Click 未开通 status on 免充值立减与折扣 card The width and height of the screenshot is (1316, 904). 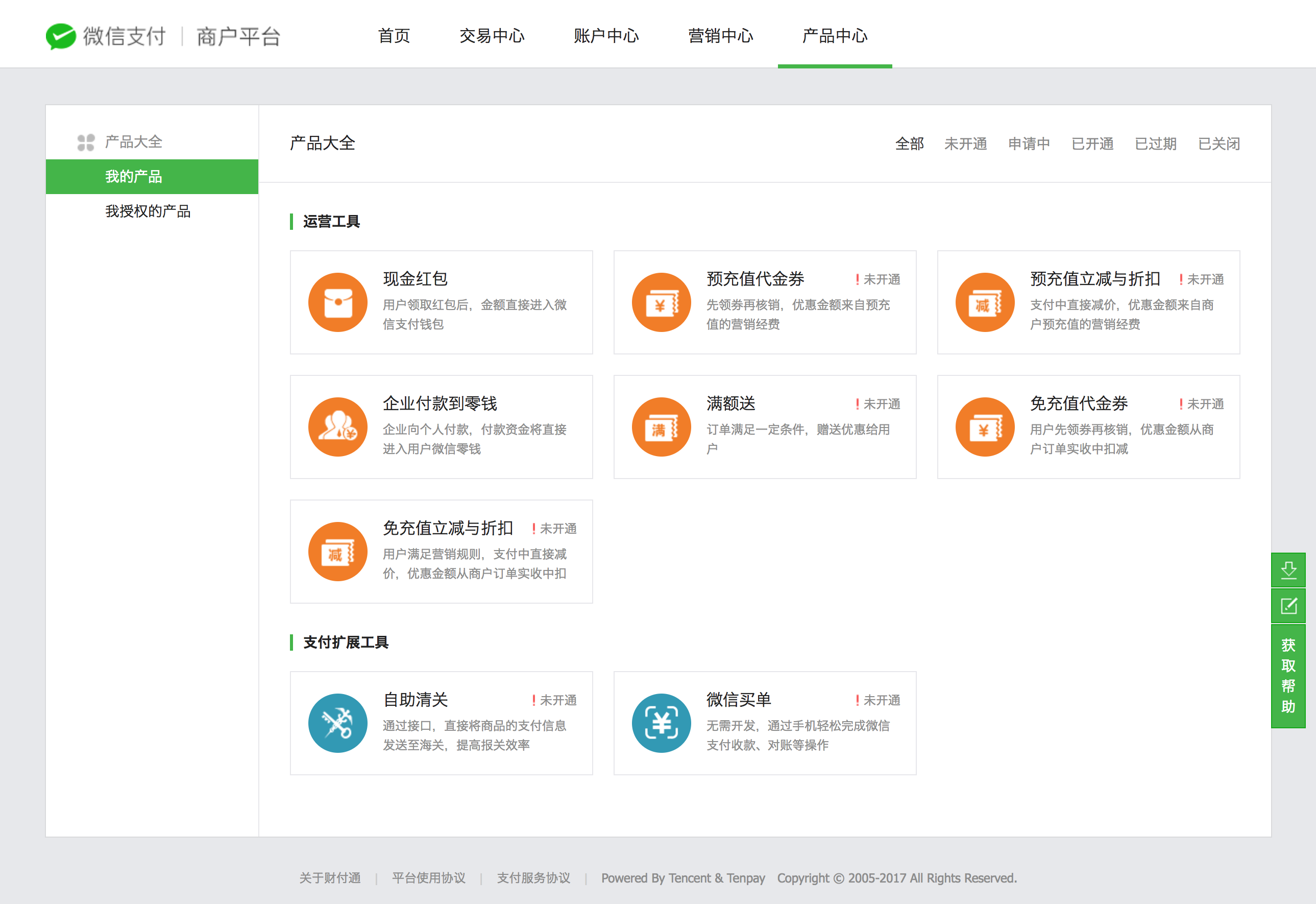tap(554, 529)
